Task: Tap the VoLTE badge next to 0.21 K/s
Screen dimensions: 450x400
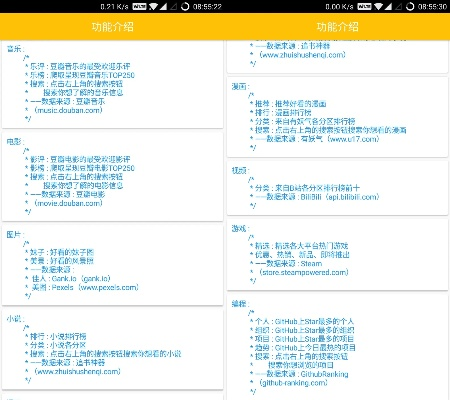Action: pos(139,7)
